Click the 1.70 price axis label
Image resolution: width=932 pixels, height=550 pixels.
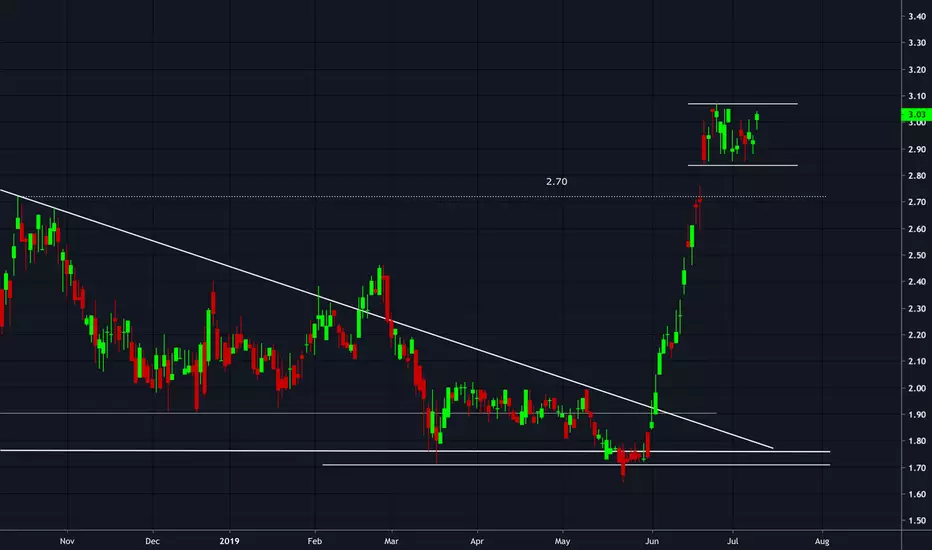(x=917, y=468)
